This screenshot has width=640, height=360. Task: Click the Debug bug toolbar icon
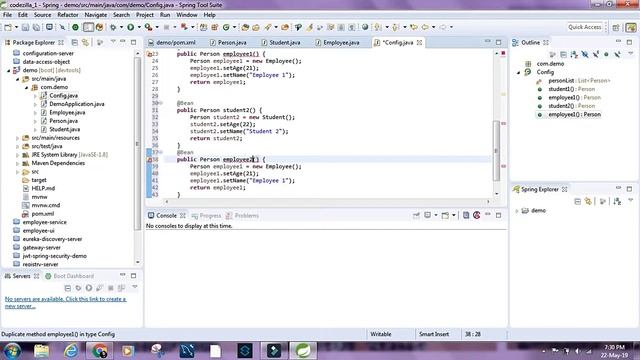[x=113, y=27]
